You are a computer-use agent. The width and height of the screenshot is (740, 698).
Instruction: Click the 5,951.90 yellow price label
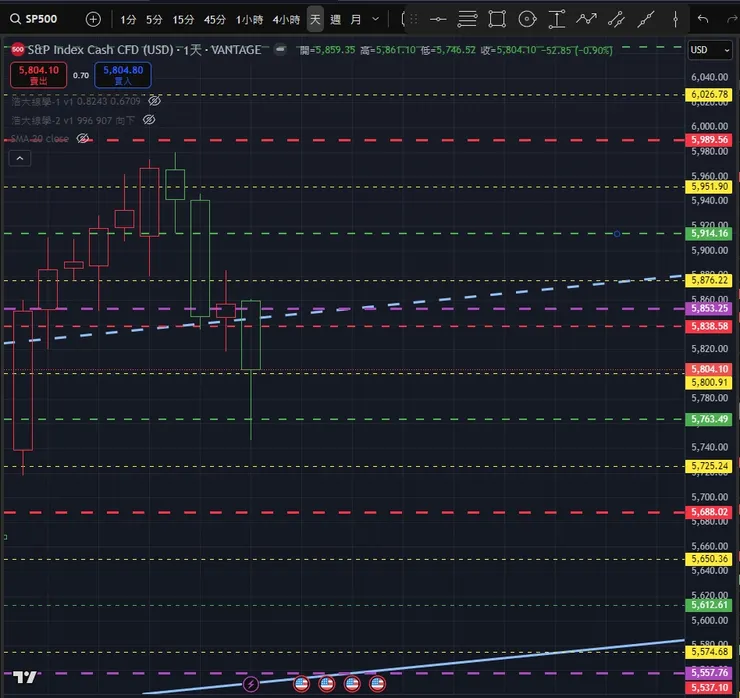[x=709, y=186]
